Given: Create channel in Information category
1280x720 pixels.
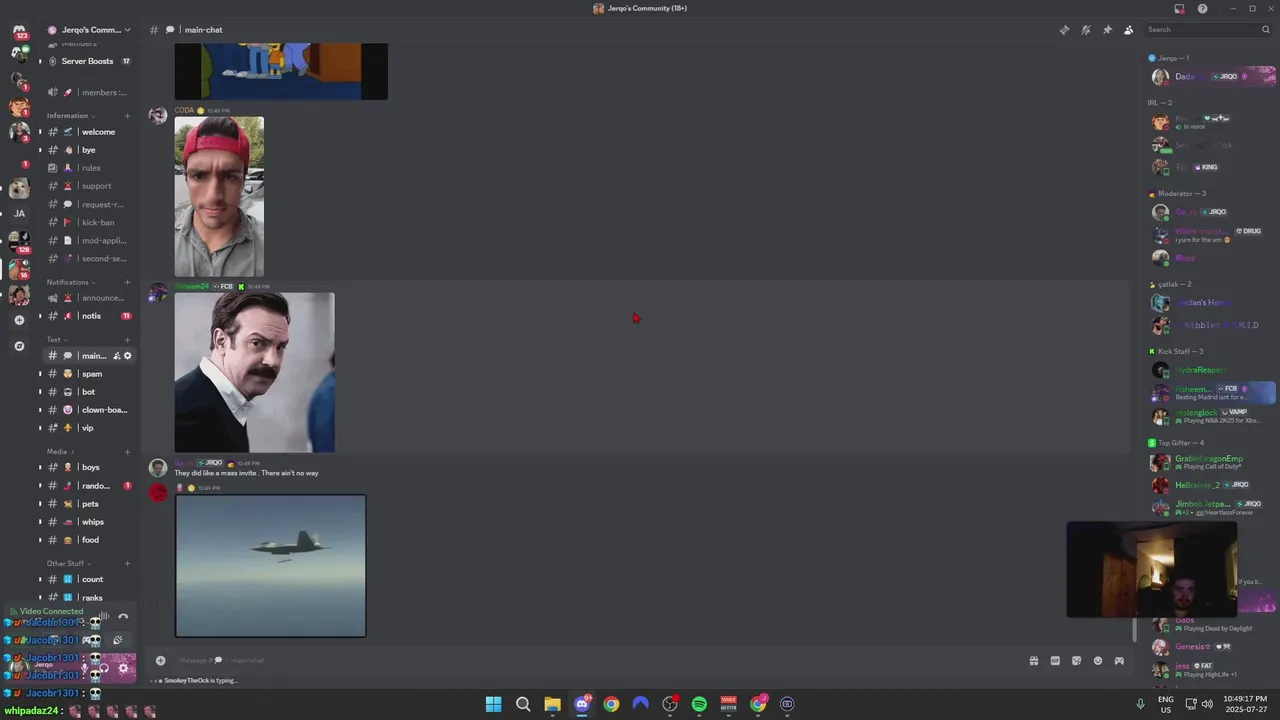Looking at the screenshot, I should [x=127, y=116].
